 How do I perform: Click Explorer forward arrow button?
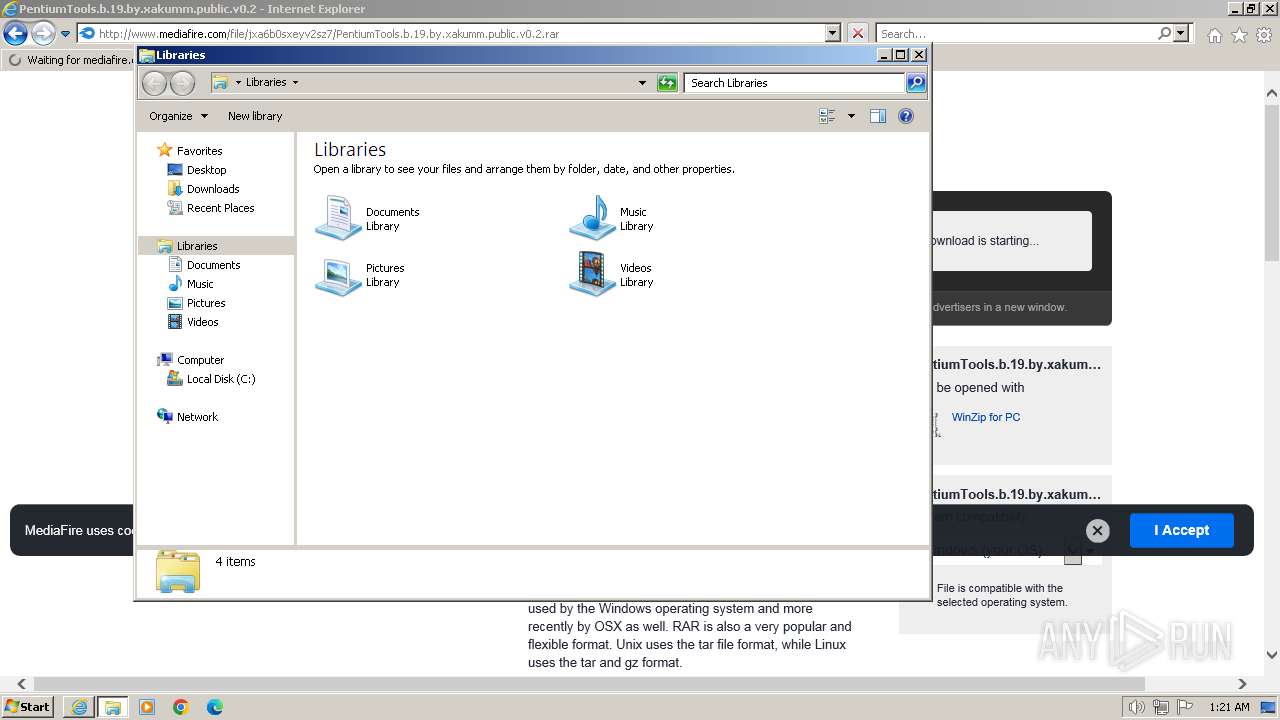pos(182,83)
